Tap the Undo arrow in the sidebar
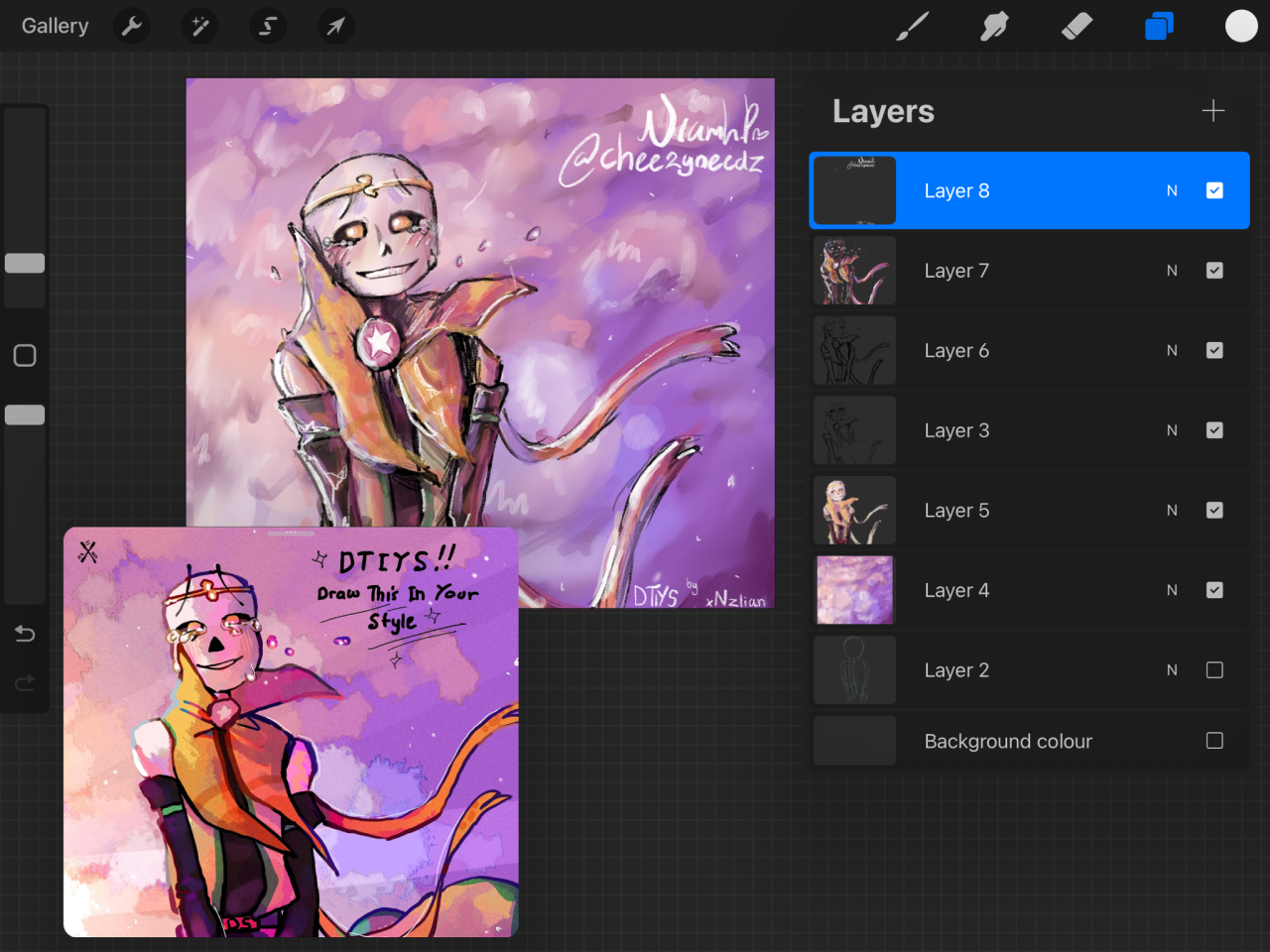 tap(25, 634)
